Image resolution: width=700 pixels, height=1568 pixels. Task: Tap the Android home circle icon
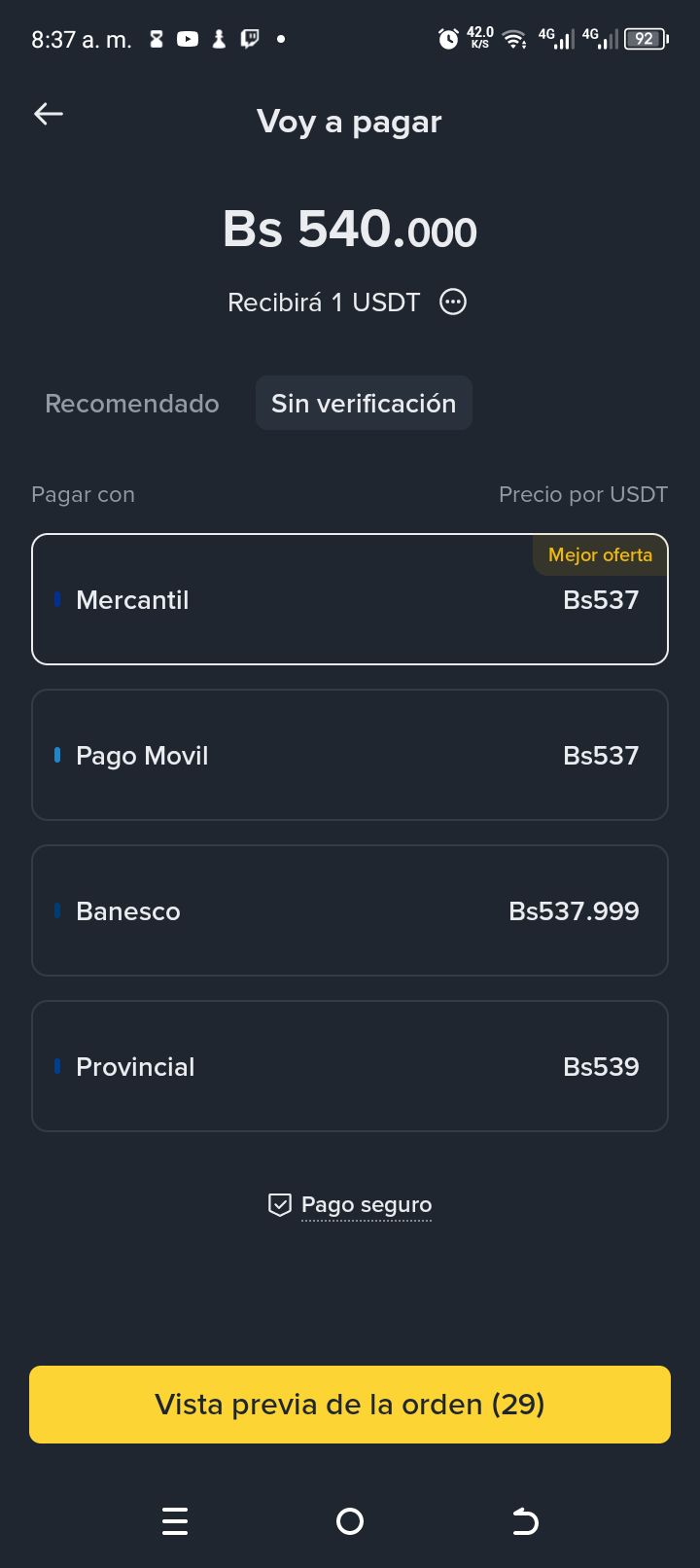coord(350,1521)
